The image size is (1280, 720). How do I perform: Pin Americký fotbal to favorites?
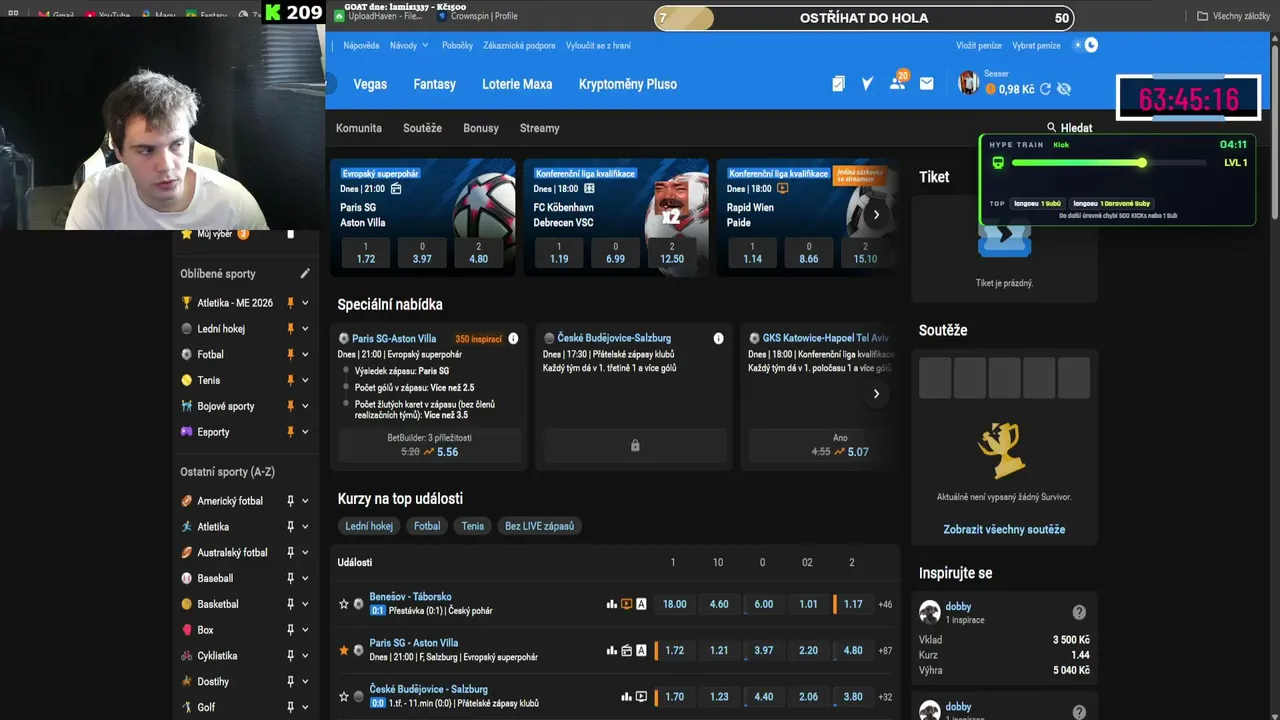coord(291,501)
